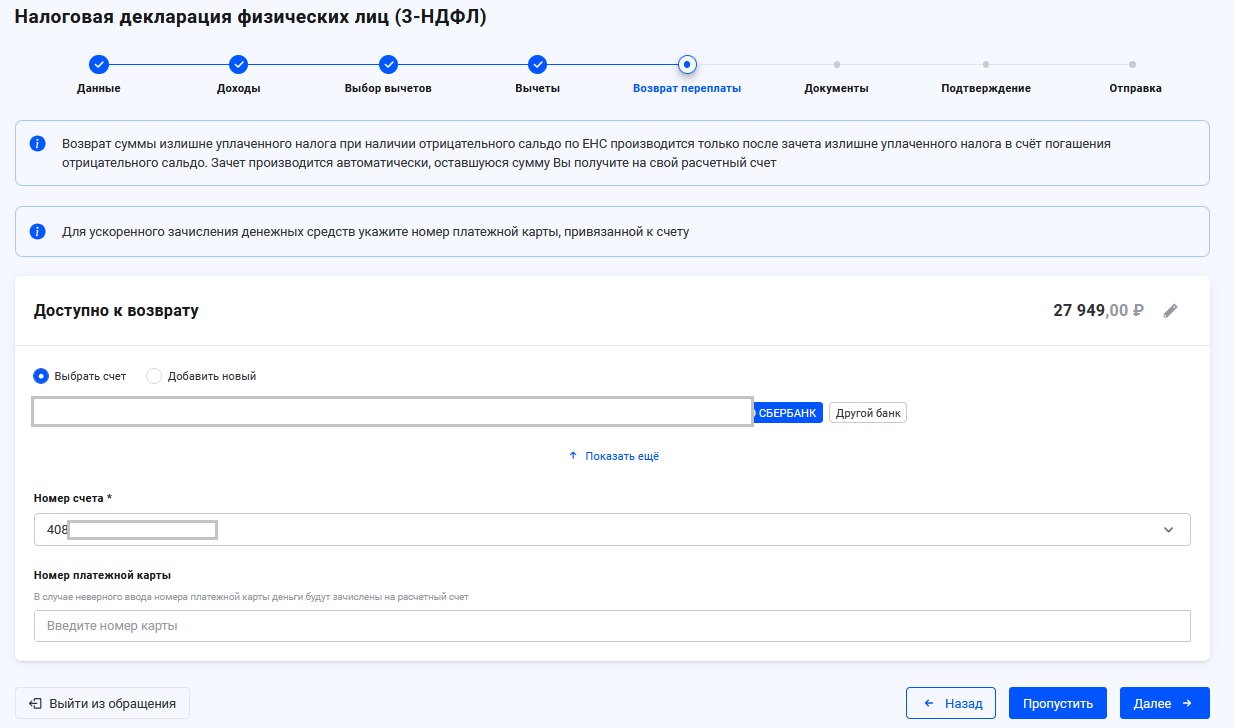
Task: Click the info icon beside the ЕНС notice
Action: tap(38, 144)
